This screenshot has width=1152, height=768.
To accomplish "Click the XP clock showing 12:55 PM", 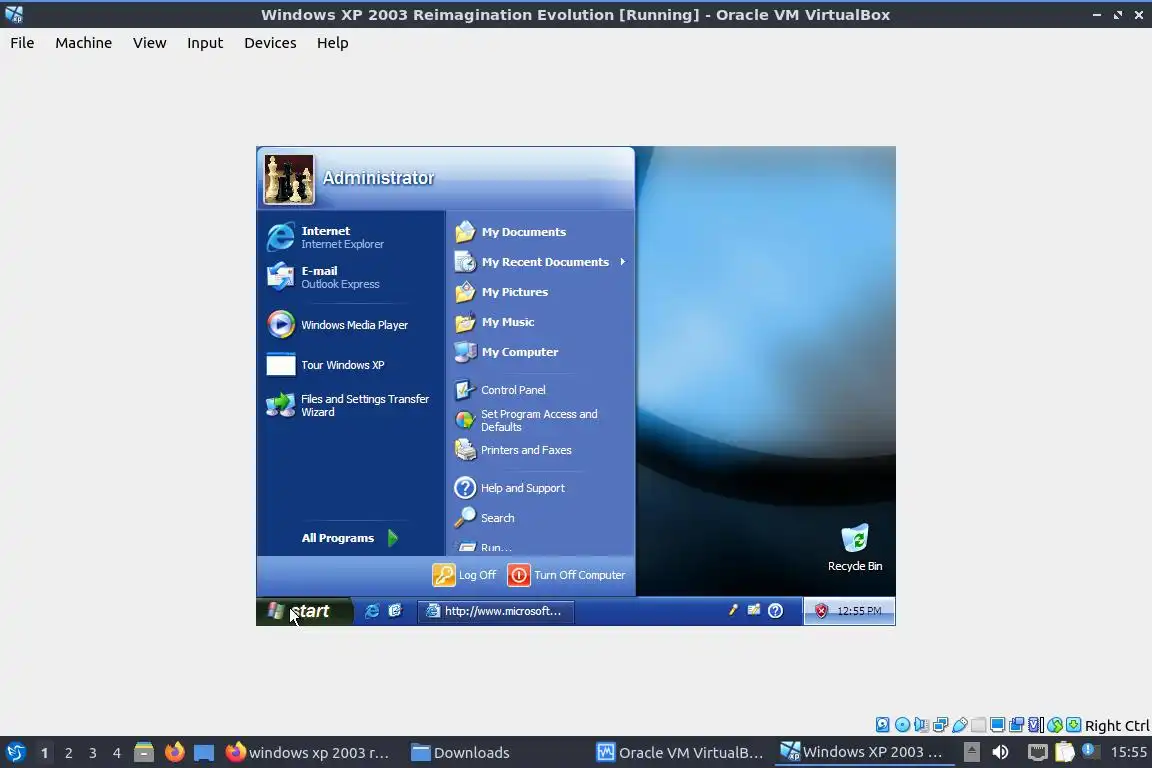I will coord(859,611).
